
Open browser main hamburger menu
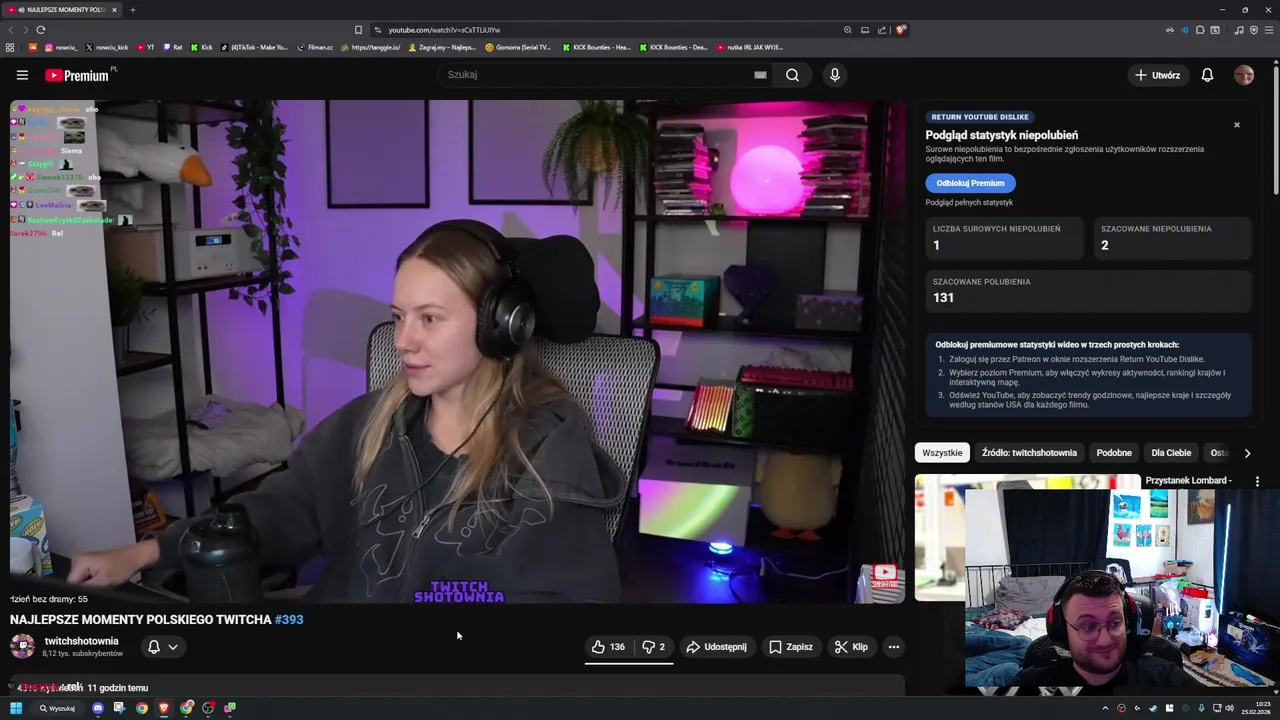click(x=1268, y=30)
